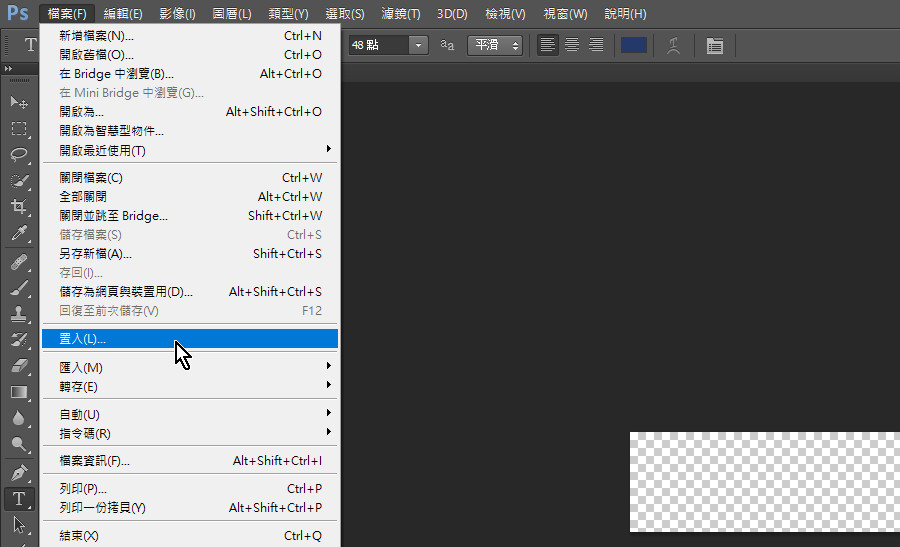Select the Spot Healing Brush tool
The height and width of the screenshot is (547, 900).
pos(19,262)
